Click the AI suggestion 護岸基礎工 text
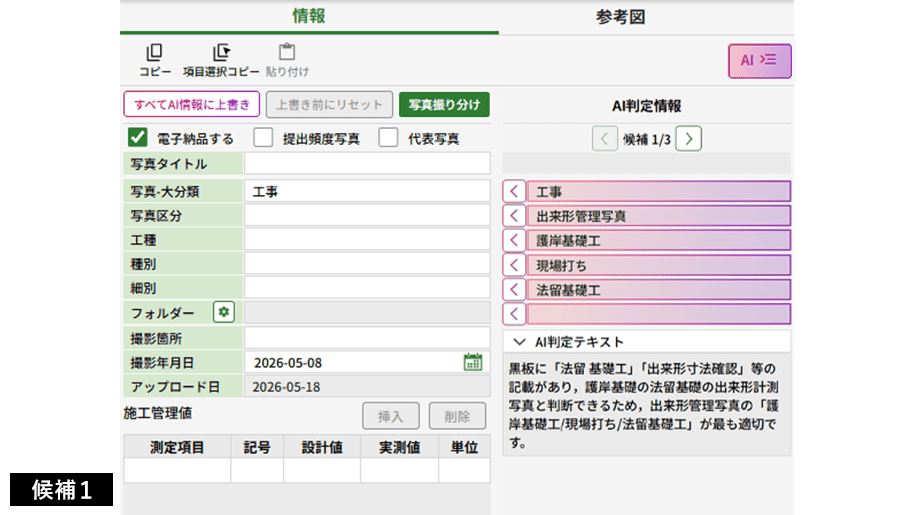This screenshot has width=916, height=515. (568, 241)
